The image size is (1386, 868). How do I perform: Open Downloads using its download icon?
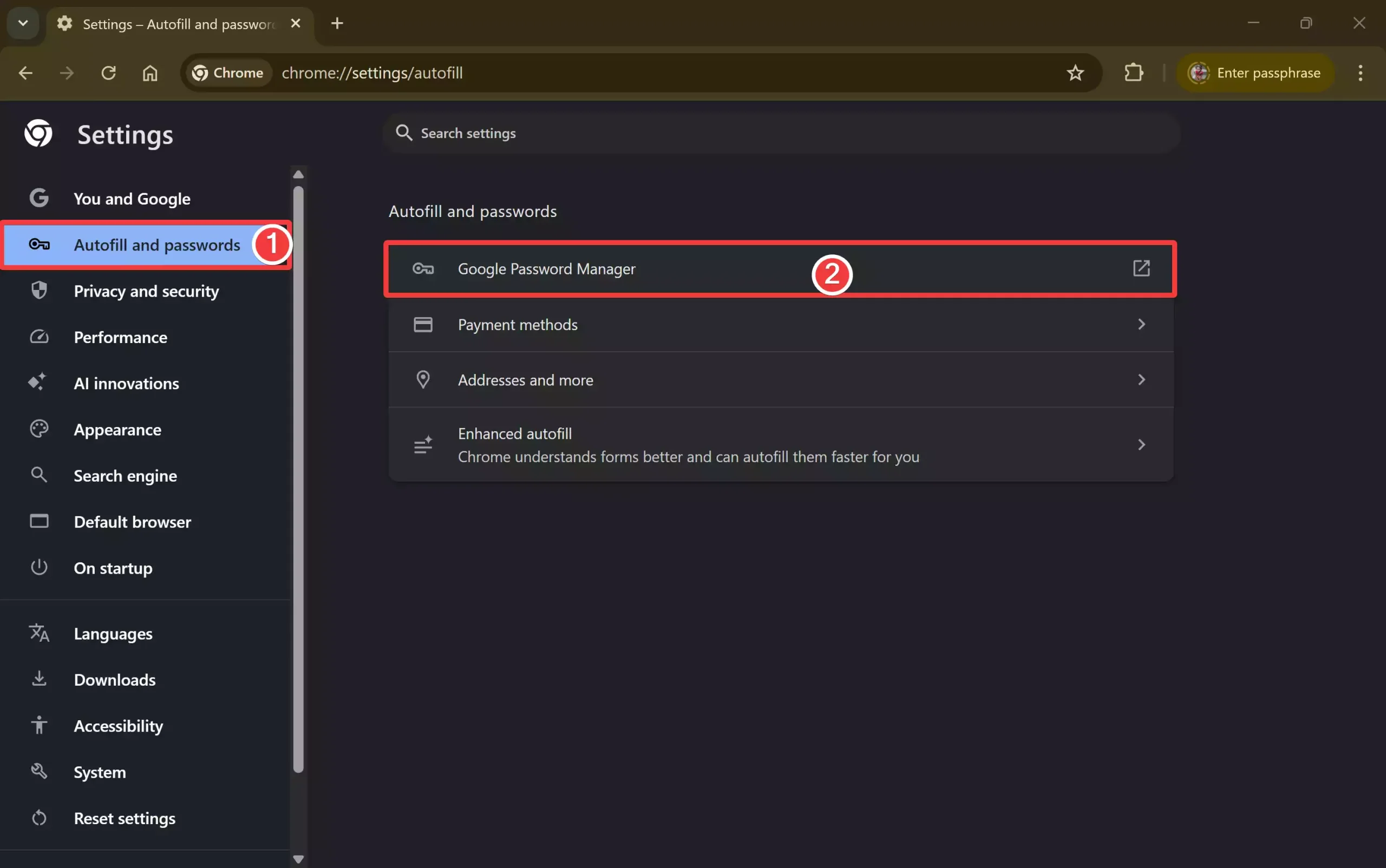(x=38, y=679)
